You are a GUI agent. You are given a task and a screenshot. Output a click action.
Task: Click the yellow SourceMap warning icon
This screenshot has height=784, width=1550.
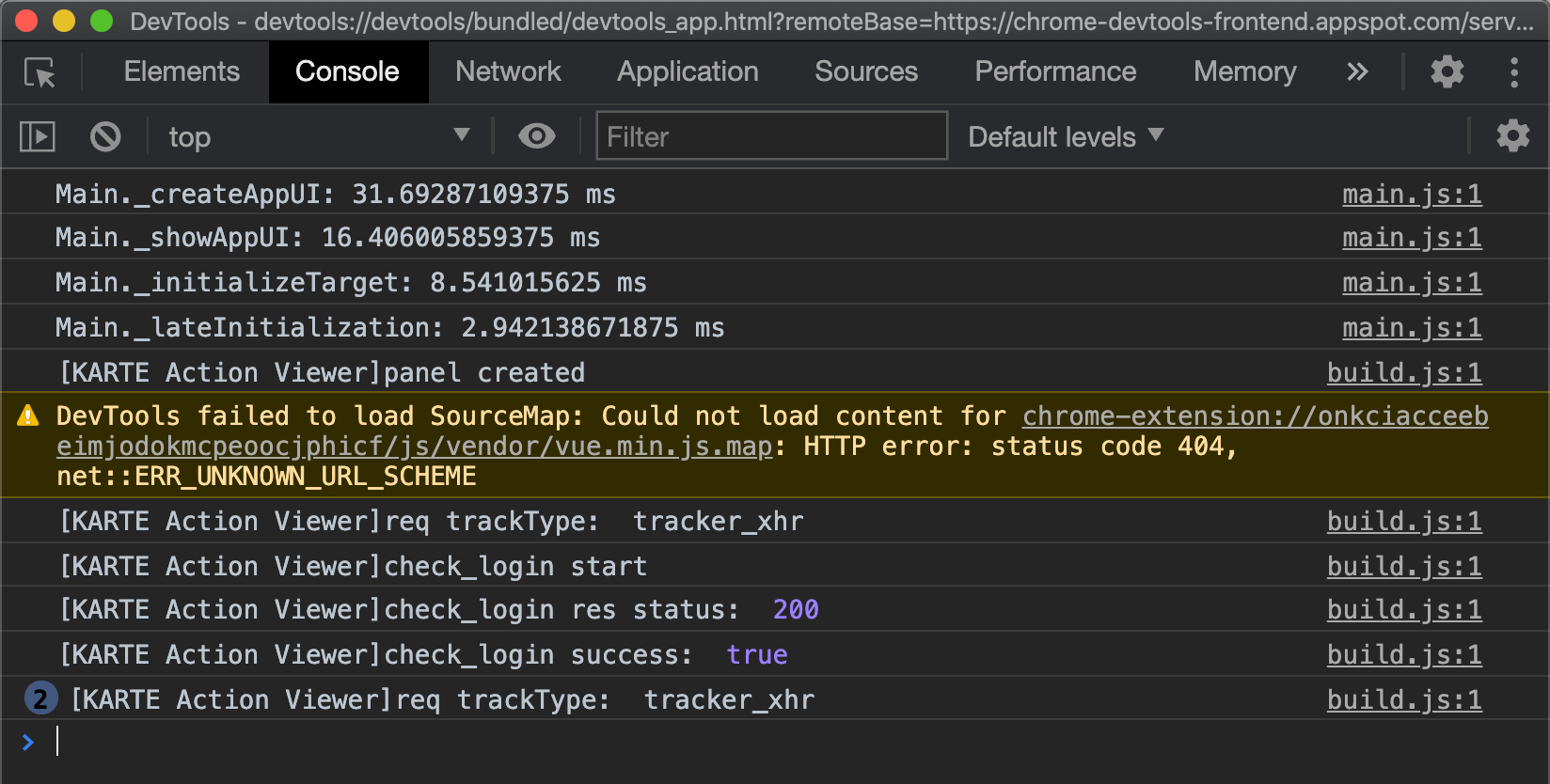[28, 416]
